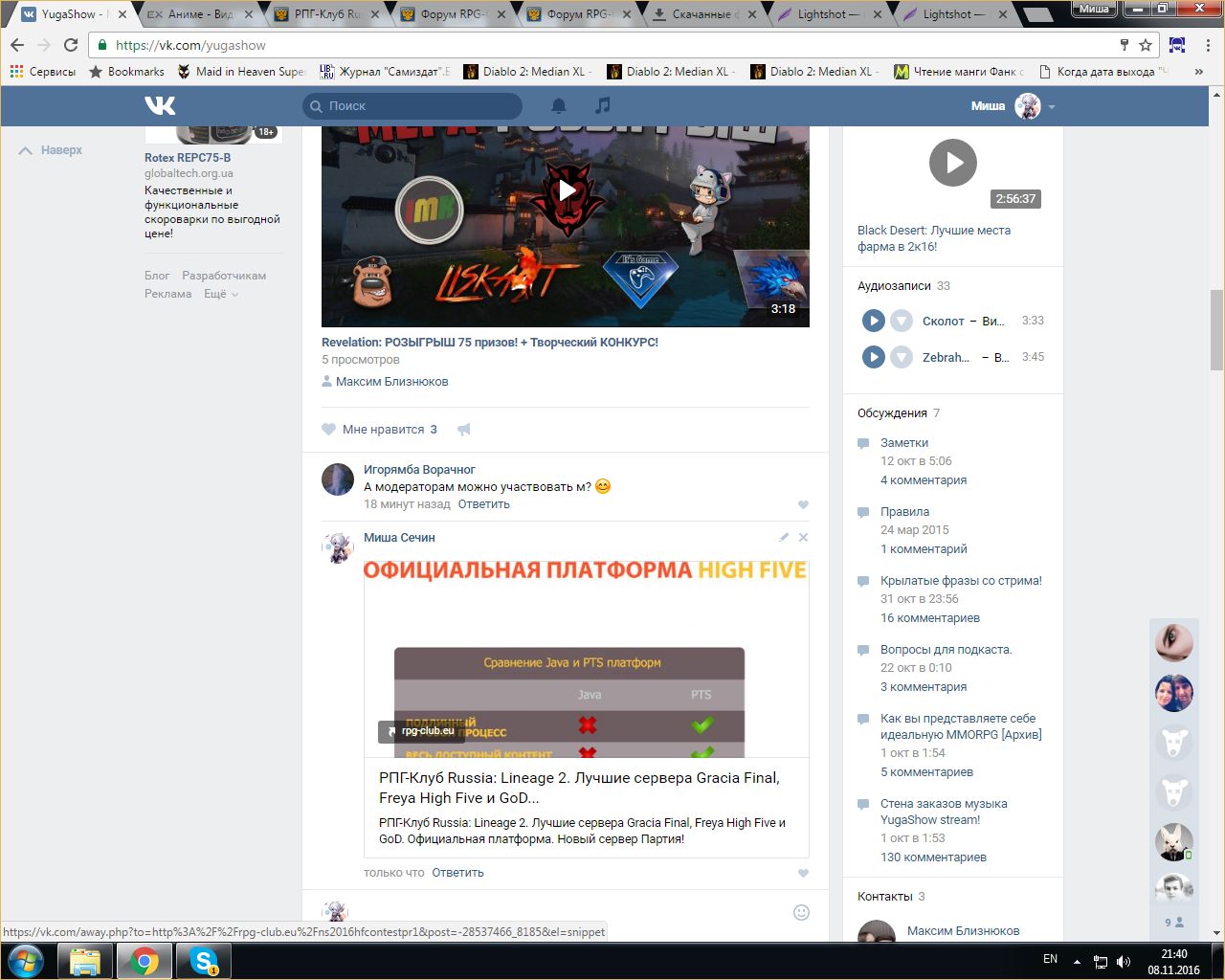Open the Maid in Heaven Super bookmark
Image resolution: width=1225 pixels, height=980 pixels.
(240, 72)
